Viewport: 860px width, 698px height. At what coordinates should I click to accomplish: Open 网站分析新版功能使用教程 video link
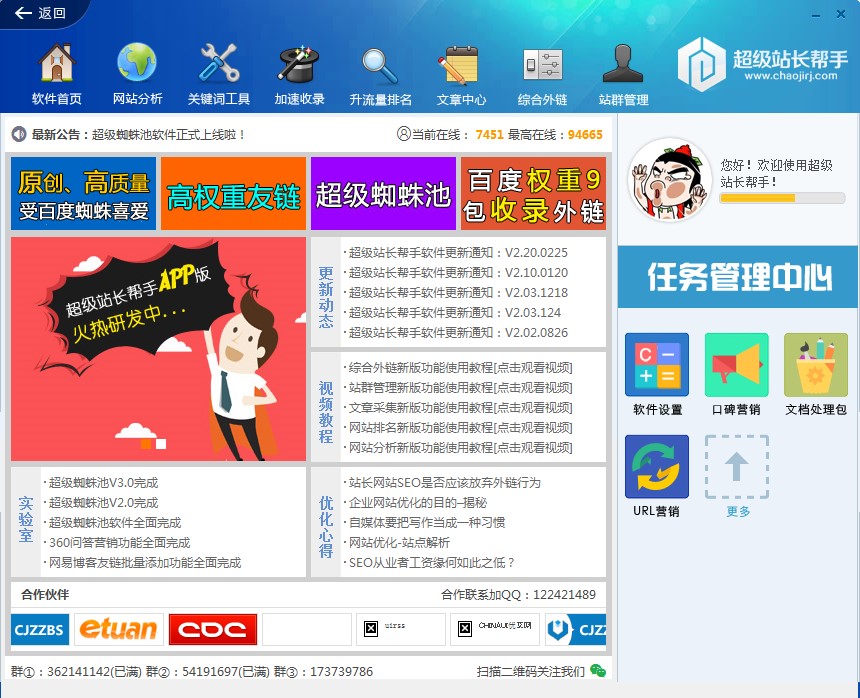(460, 447)
